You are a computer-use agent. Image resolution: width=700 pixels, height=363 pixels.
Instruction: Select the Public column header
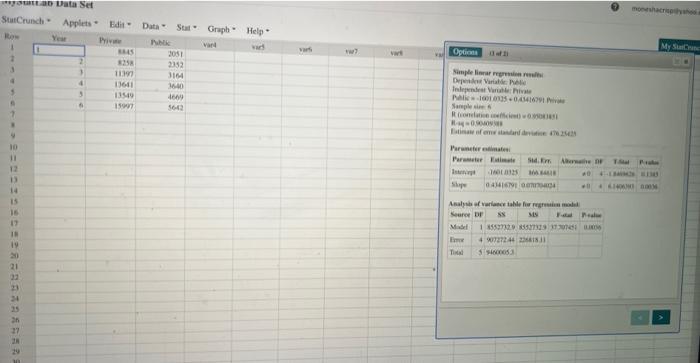click(160, 43)
